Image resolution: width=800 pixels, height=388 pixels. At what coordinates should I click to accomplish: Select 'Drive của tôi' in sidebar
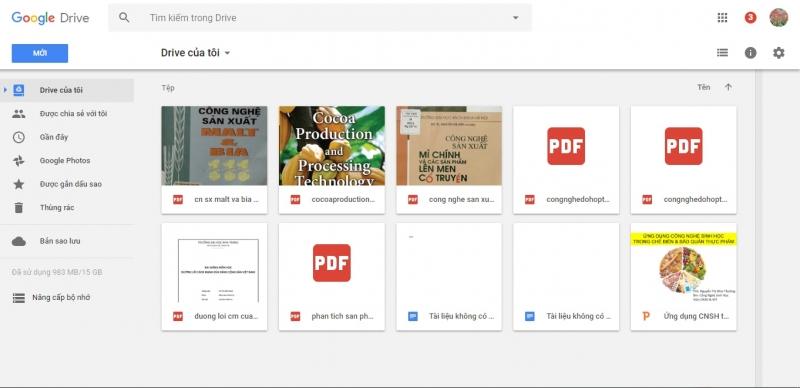(x=67, y=90)
